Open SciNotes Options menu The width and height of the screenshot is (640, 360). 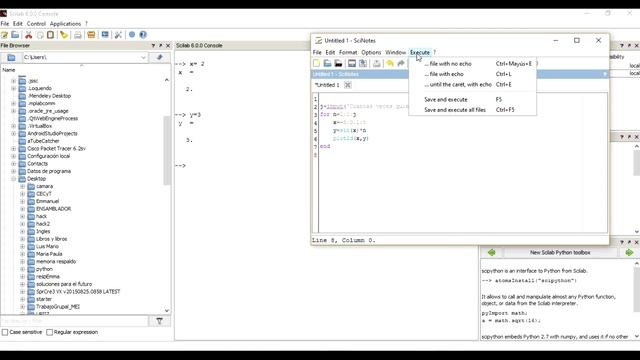[x=371, y=52]
